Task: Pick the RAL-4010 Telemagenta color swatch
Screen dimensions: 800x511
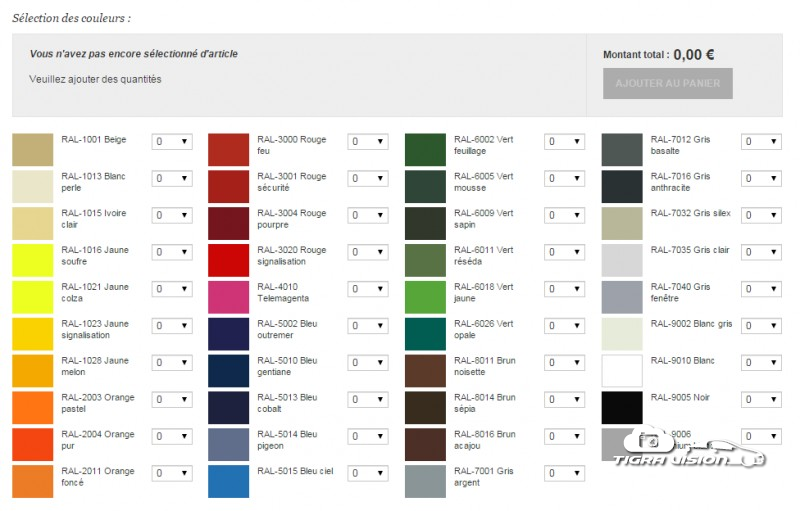Action: pos(228,297)
